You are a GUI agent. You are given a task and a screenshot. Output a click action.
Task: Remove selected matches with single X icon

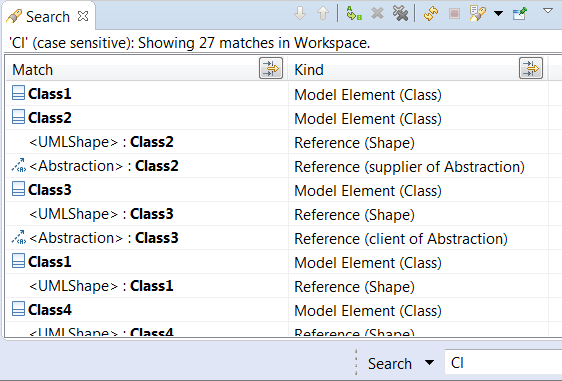[377, 14]
